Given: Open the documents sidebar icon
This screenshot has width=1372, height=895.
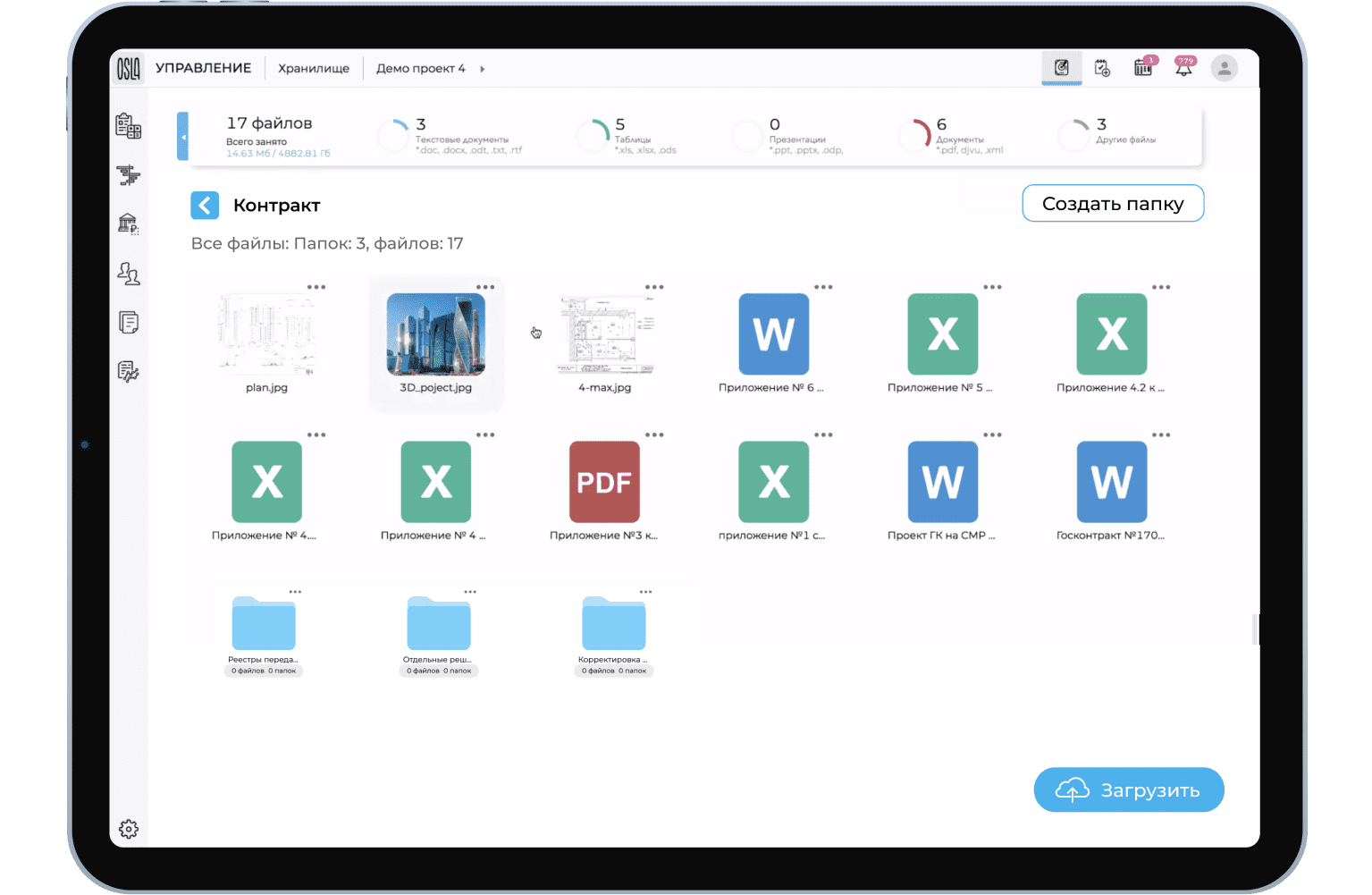Looking at the screenshot, I should click(129, 323).
